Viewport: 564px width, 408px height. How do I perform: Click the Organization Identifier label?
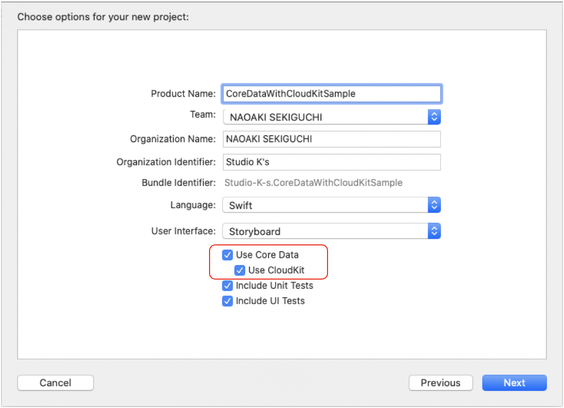click(166, 162)
